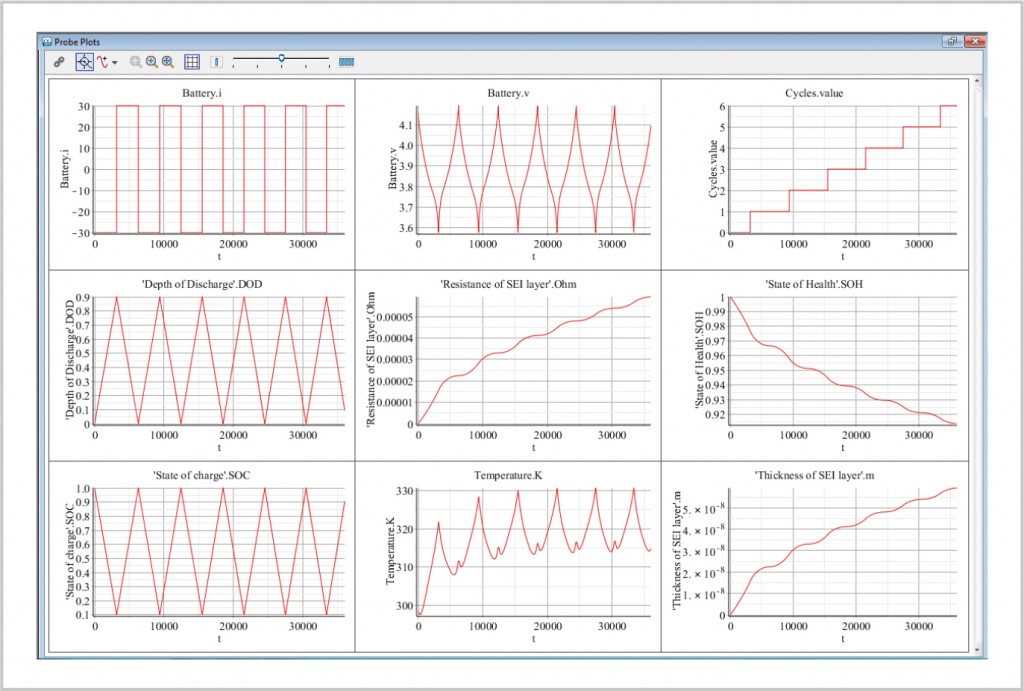
Task: Restore the Probe Plots window size
Action: coord(952,41)
